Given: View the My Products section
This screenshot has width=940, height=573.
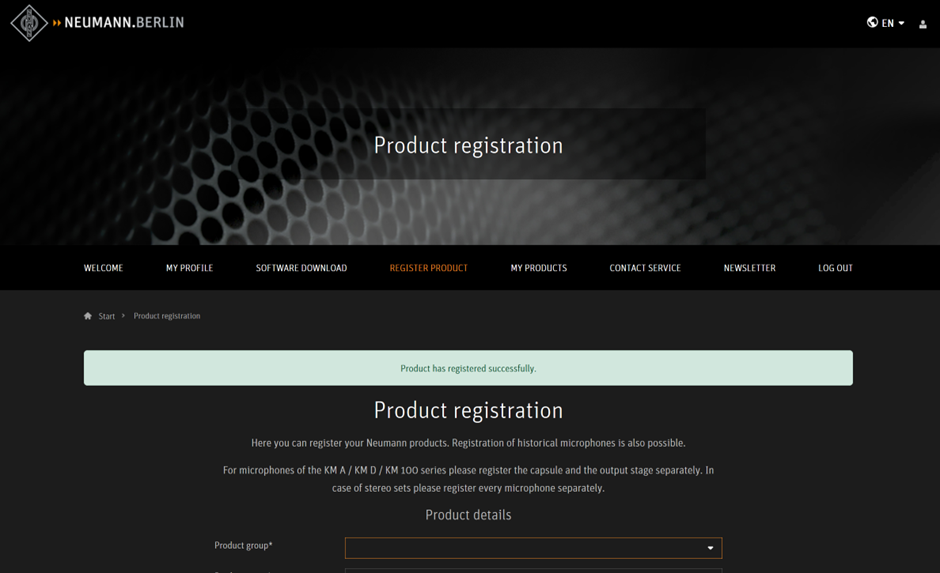Looking at the screenshot, I should click(538, 268).
